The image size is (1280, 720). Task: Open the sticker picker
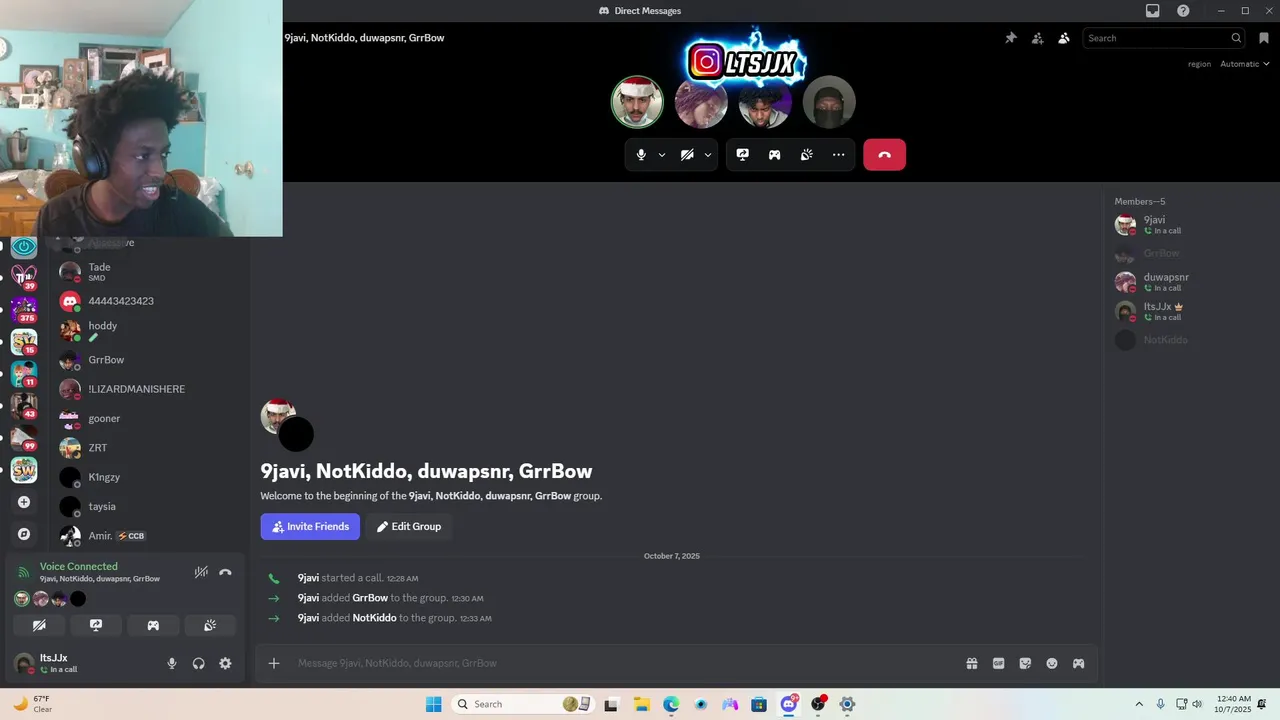pos(1025,663)
